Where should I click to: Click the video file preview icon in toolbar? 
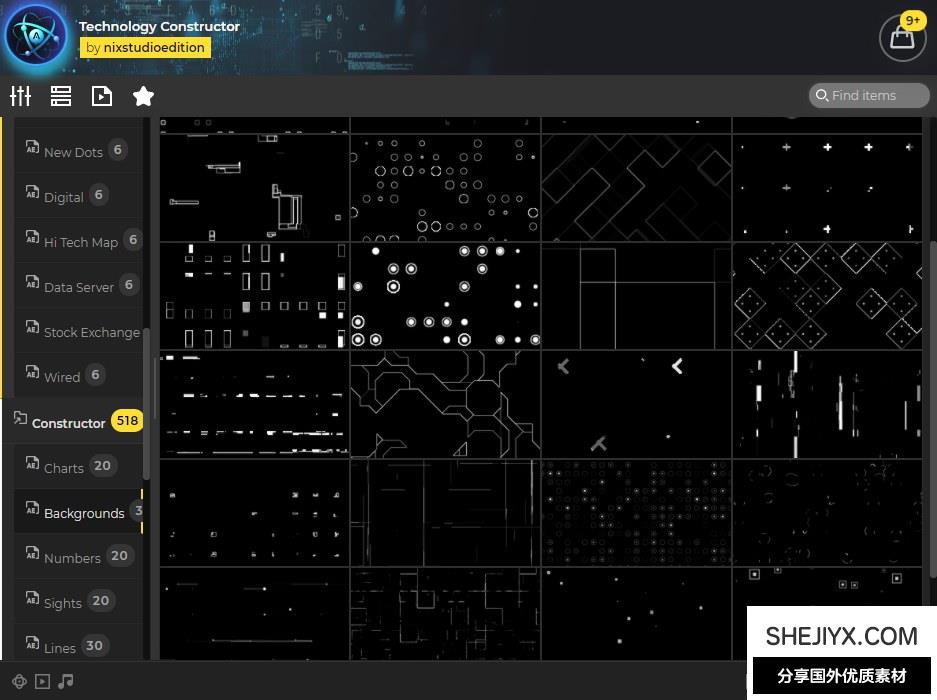(102, 96)
